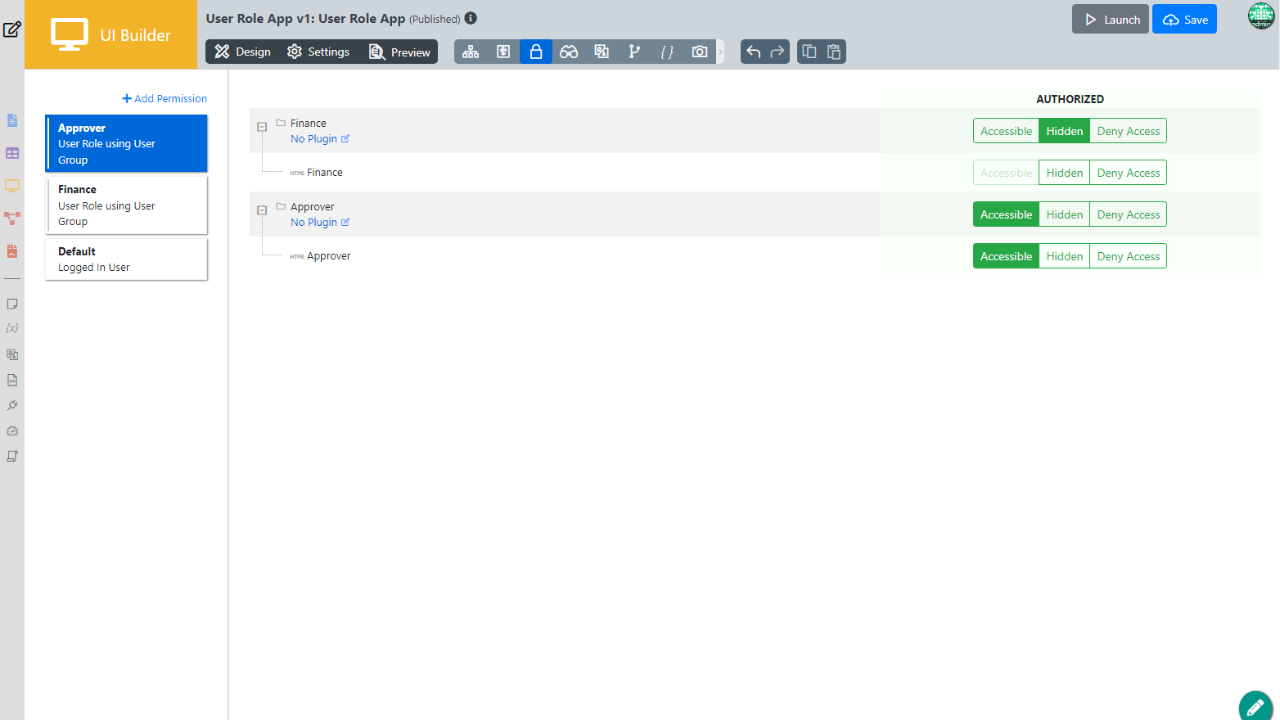The width and height of the screenshot is (1280, 720).
Task: Click the sitemap tree icon in toolbar
Action: click(470, 52)
